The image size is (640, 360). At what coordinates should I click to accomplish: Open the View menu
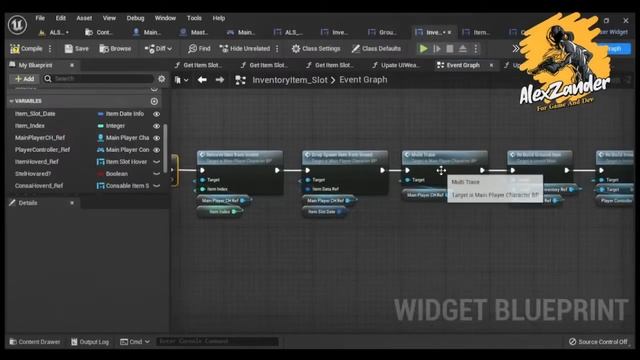tap(109, 18)
